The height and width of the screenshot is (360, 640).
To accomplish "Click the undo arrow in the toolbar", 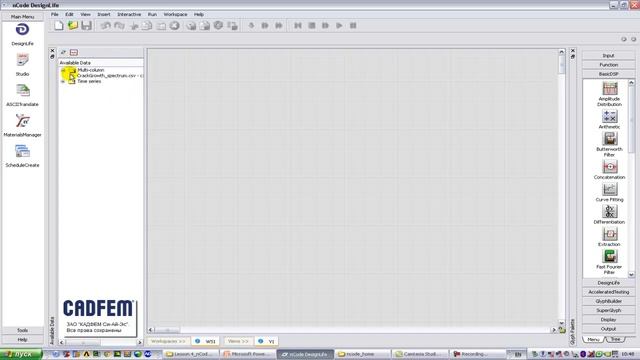I will tap(106, 26).
